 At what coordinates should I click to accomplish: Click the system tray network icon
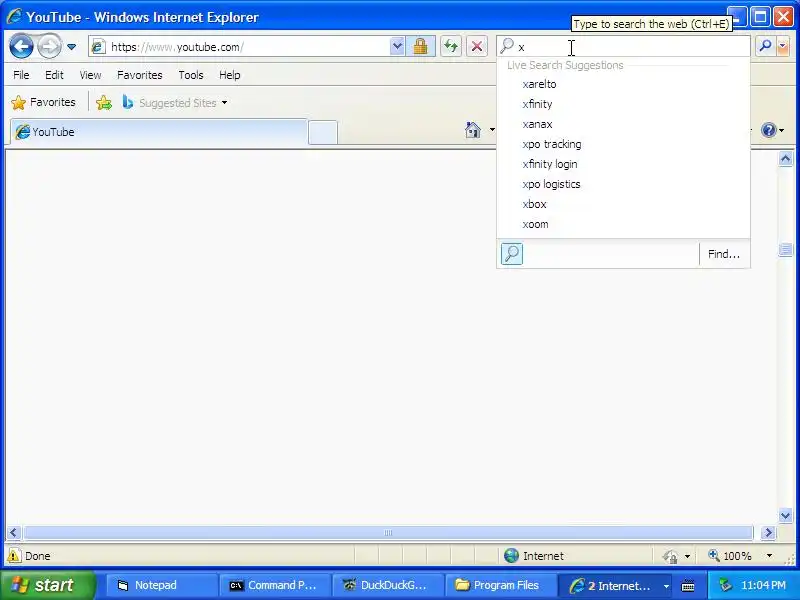(x=724, y=585)
